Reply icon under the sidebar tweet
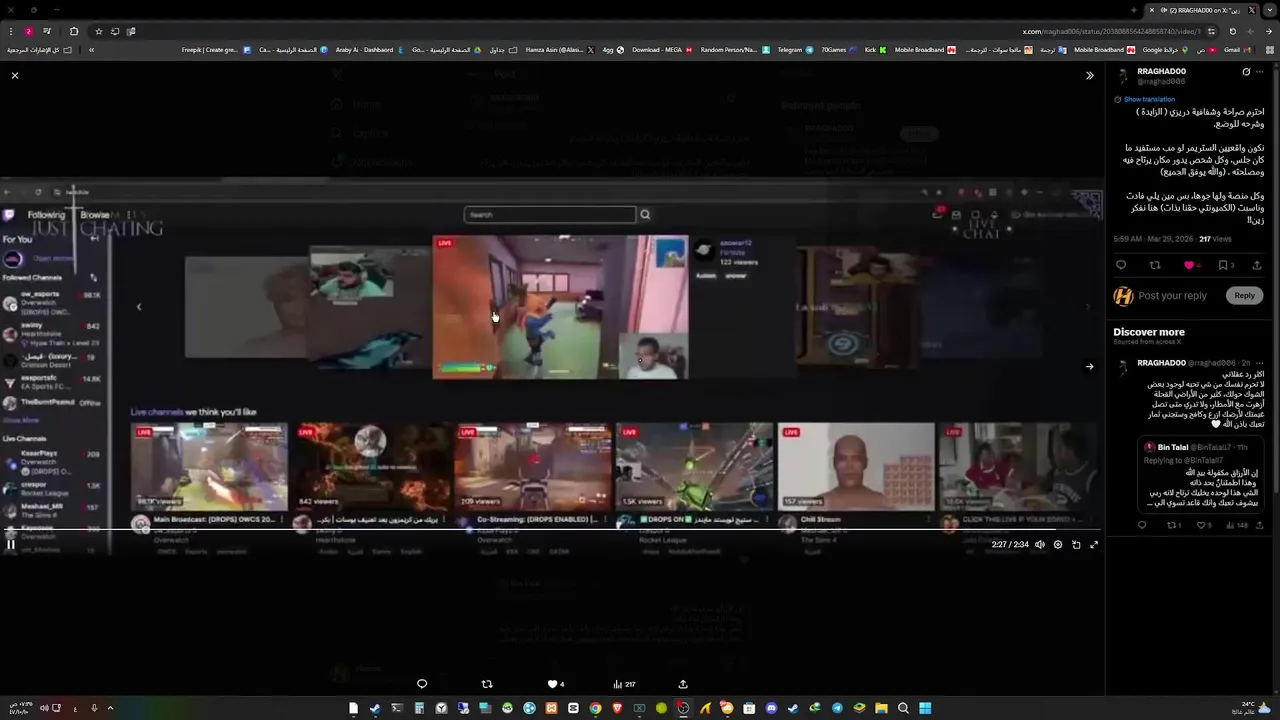The width and height of the screenshot is (1280, 720). click(1121, 265)
